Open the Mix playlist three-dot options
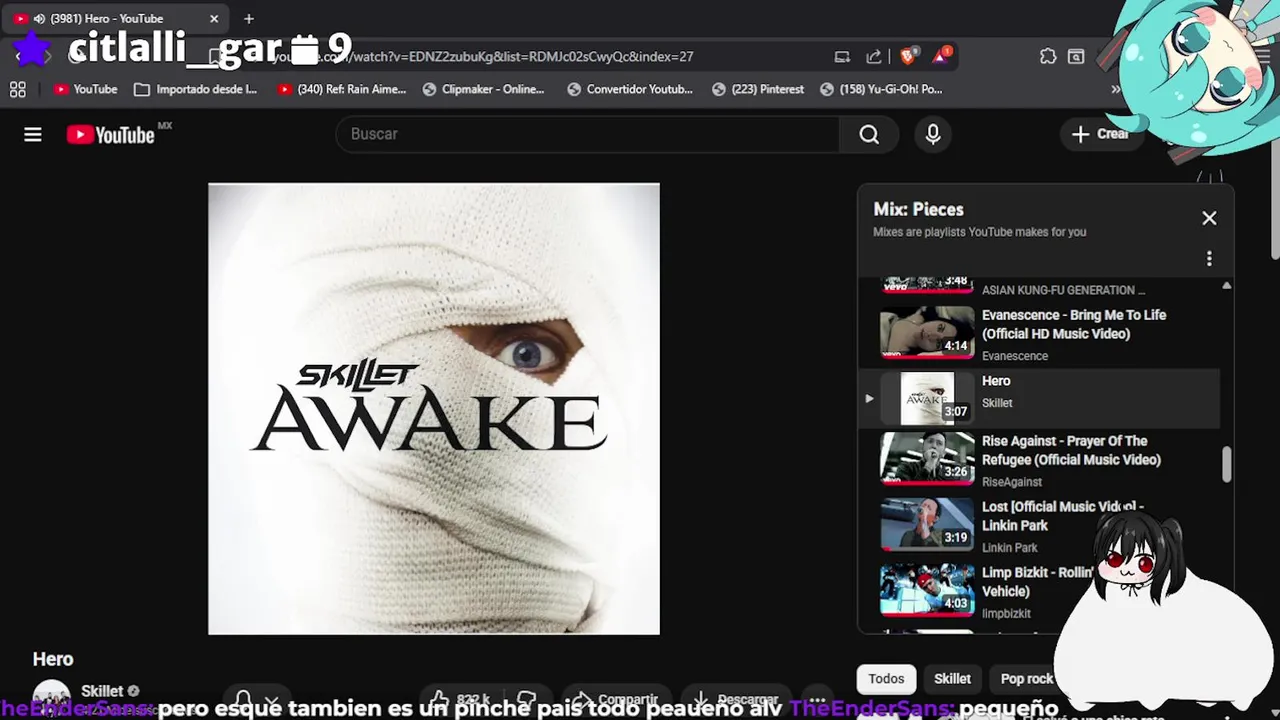The image size is (1280, 720). click(x=1209, y=259)
